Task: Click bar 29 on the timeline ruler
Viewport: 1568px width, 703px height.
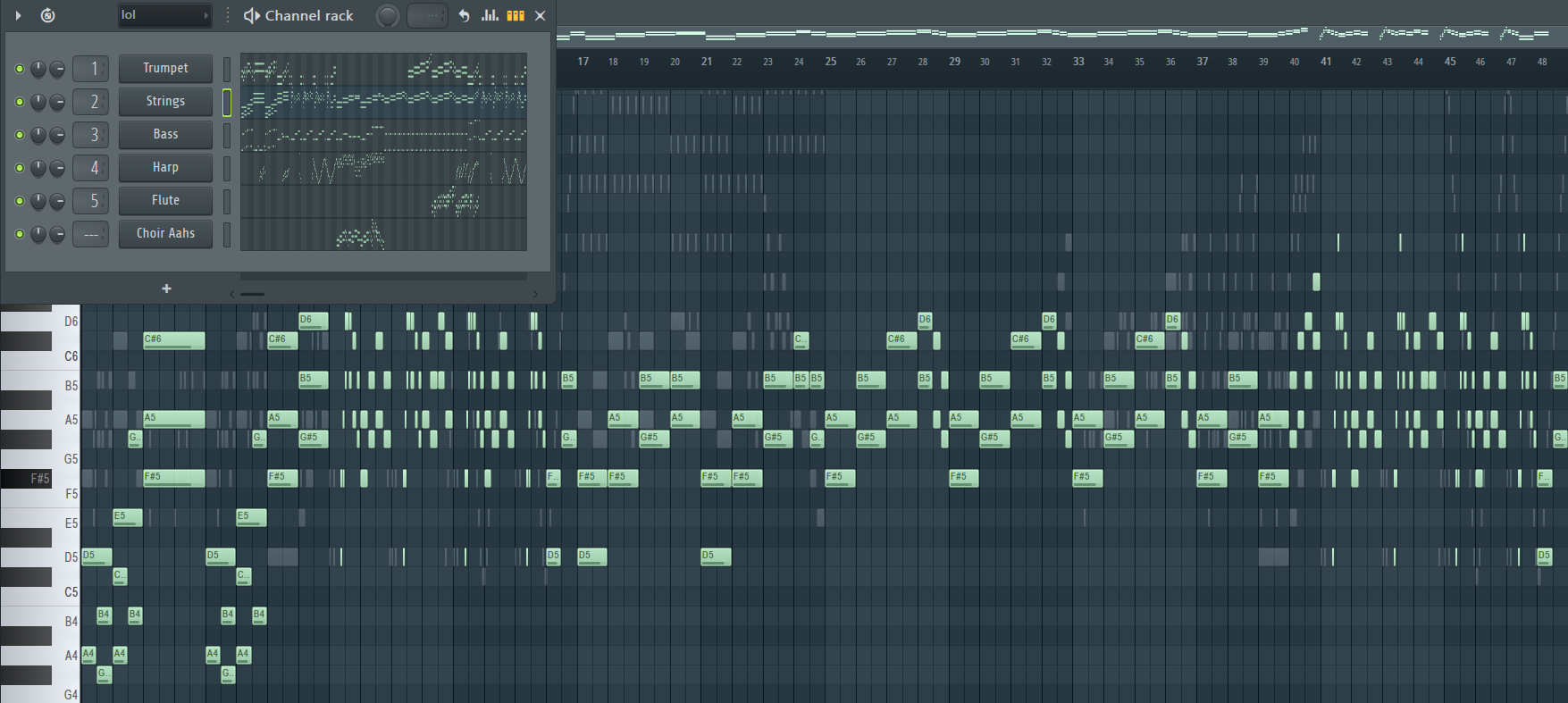Action: tap(954, 62)
